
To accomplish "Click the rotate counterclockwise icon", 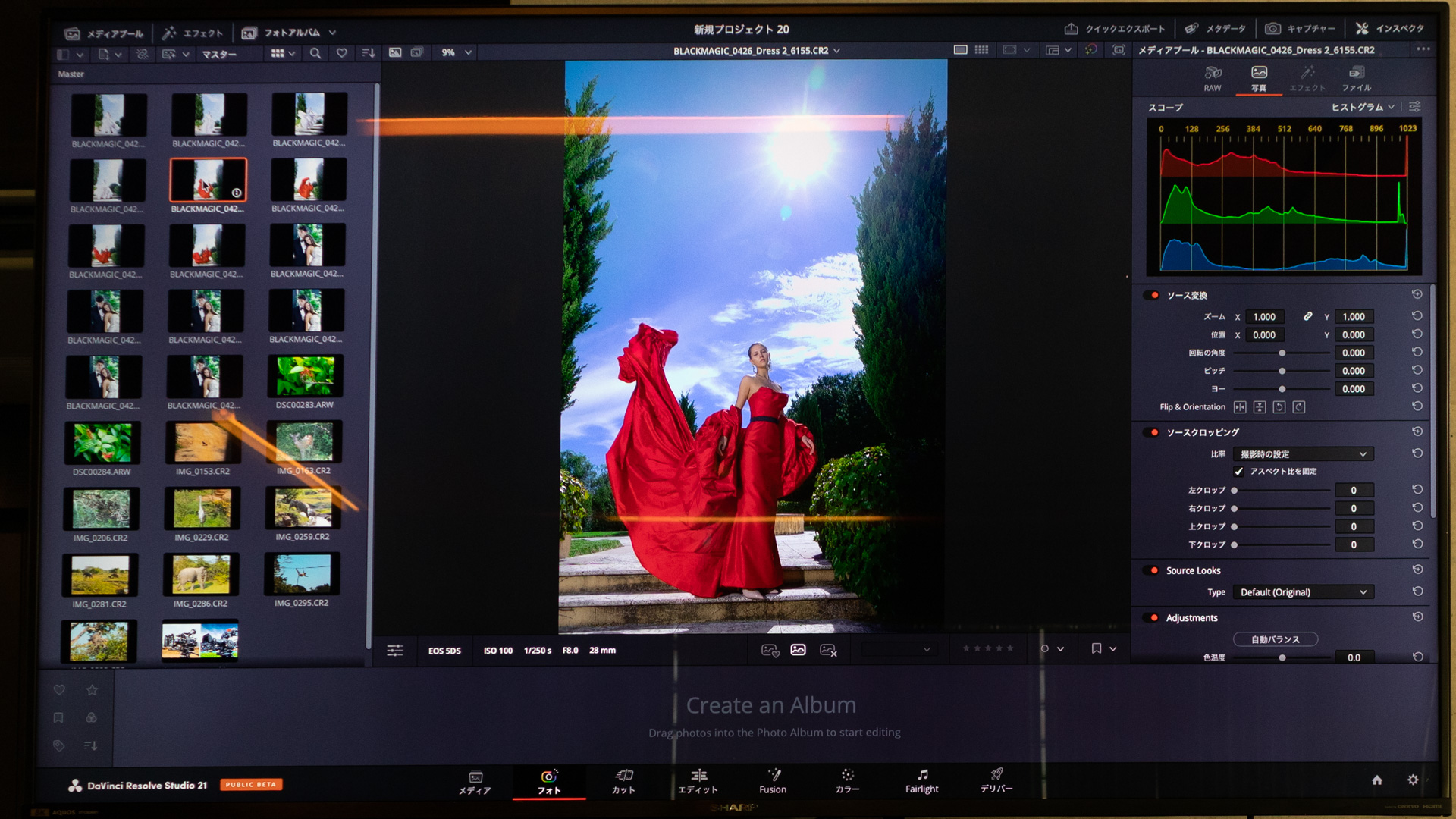I will 1279,407.
